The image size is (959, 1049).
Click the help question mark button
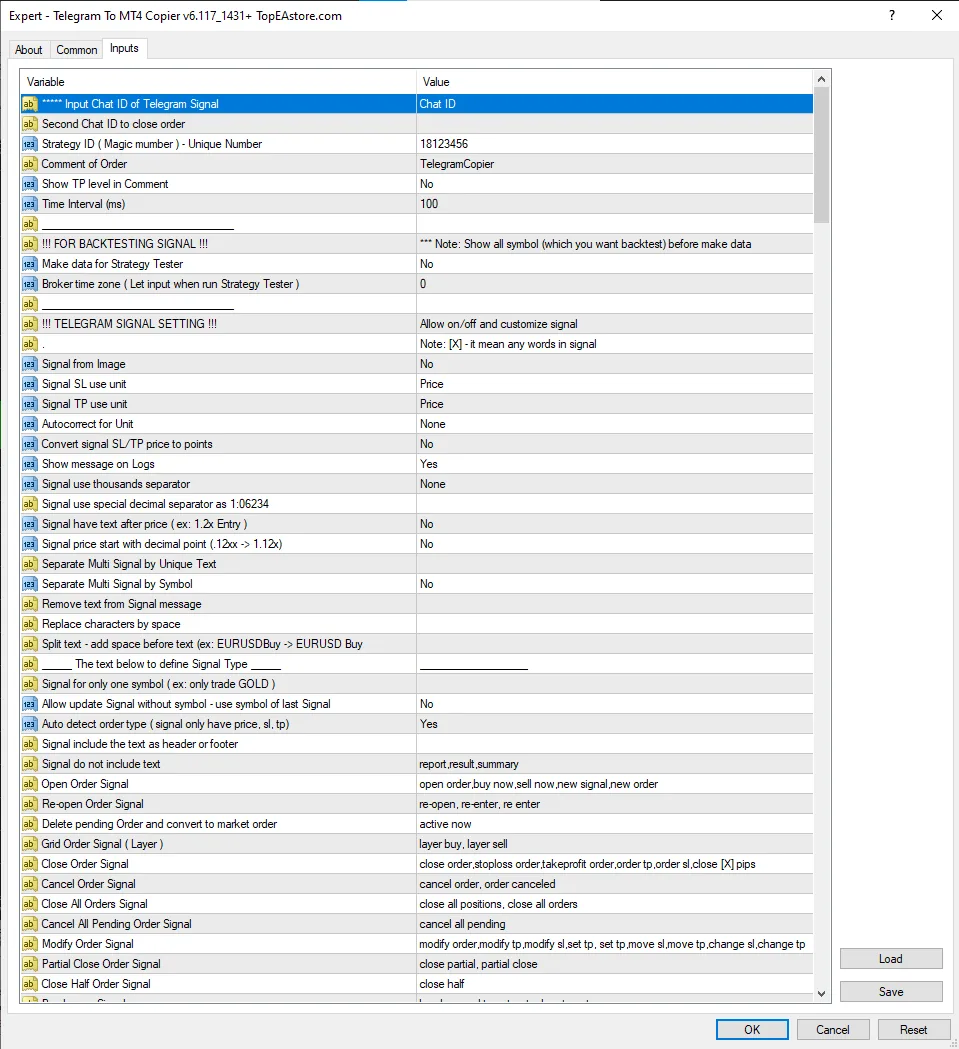pos(891,15)
